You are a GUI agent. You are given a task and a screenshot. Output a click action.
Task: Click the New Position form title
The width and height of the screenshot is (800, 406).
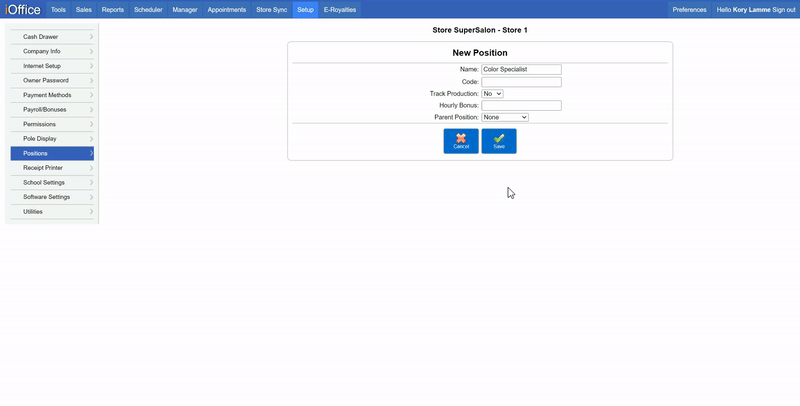[480, 53]
